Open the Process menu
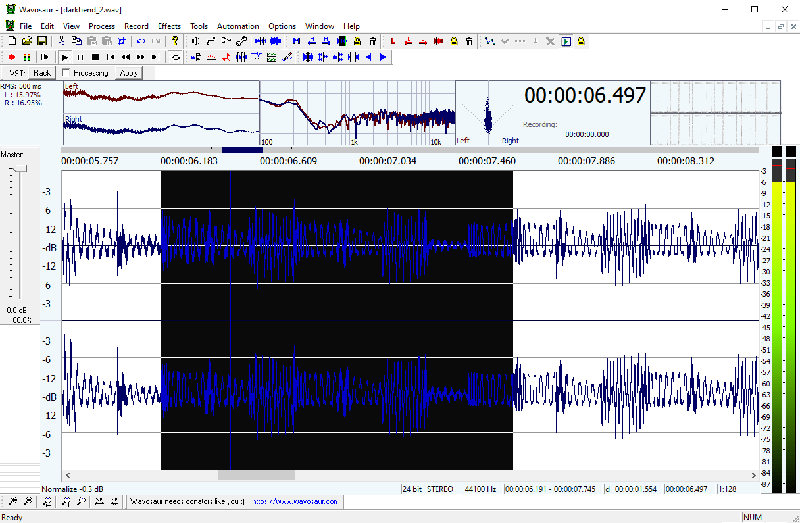Screen dimensions: 800x523 (x=102, y=26)
